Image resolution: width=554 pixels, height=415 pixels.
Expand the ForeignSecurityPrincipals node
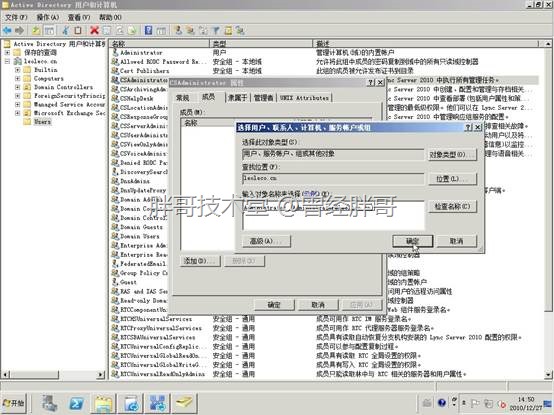pos(17,96)
